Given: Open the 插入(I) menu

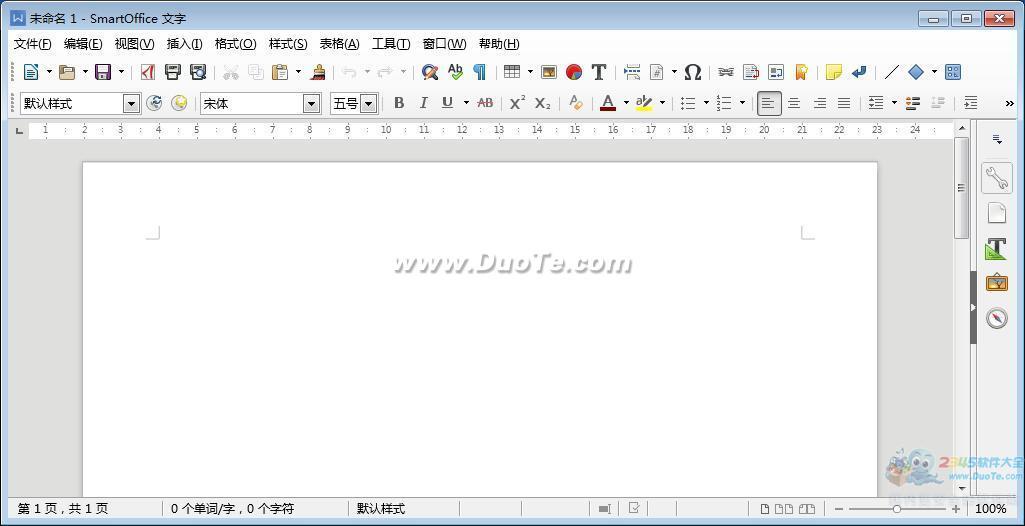Looking at the screenshot, I should (184, 44).
